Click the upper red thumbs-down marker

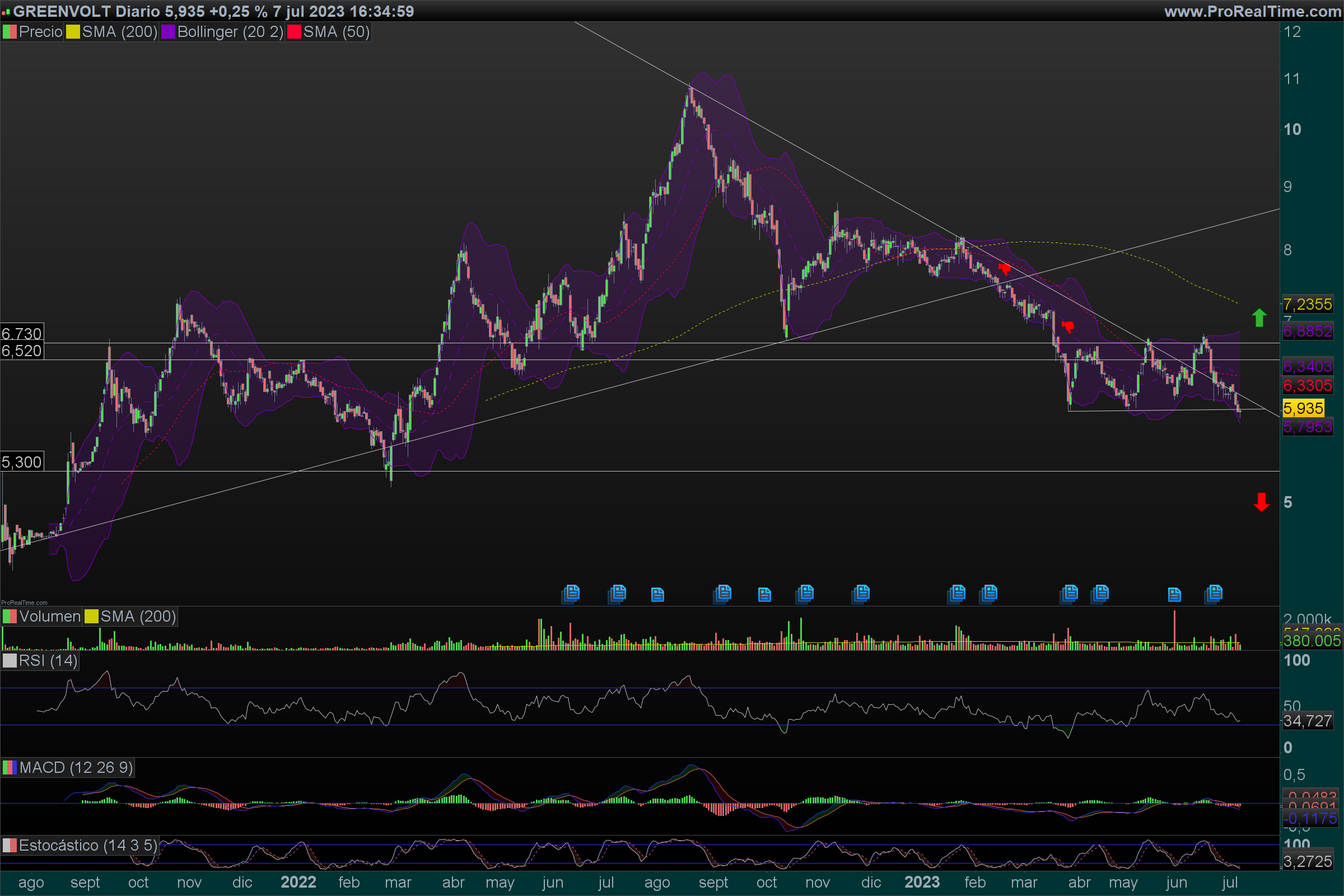pyautogui.click(x=1005, y=269)
